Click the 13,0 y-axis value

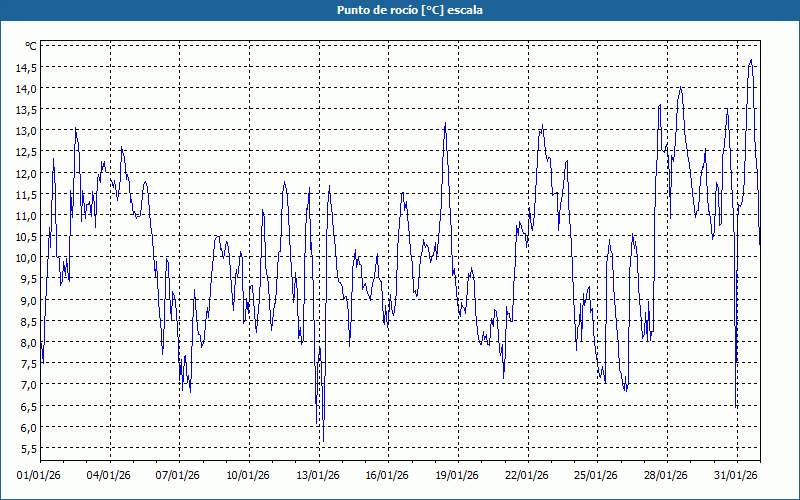tap(26, 131)
